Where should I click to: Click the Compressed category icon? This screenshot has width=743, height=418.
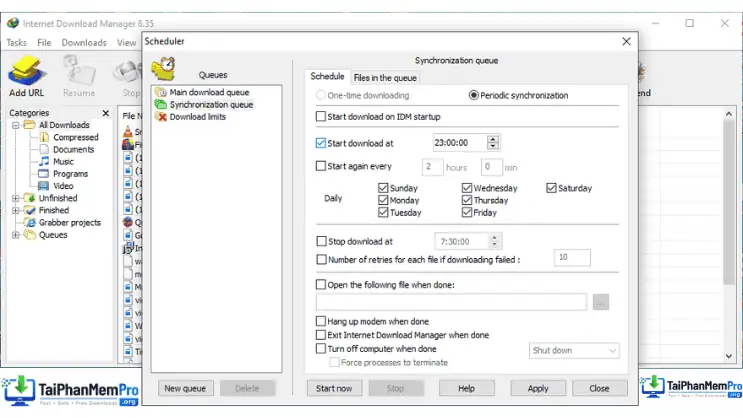(44, 137)
